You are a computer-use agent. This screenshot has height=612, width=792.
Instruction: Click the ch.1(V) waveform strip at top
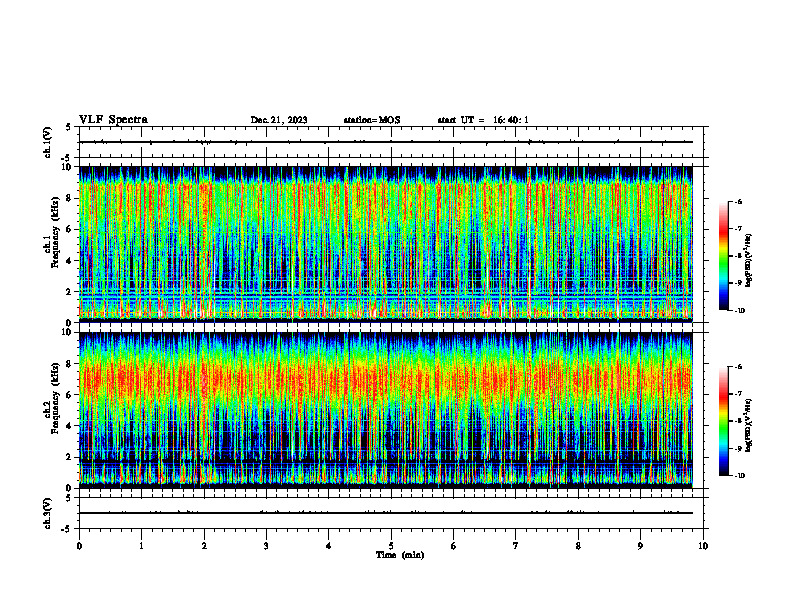[391, 142]
